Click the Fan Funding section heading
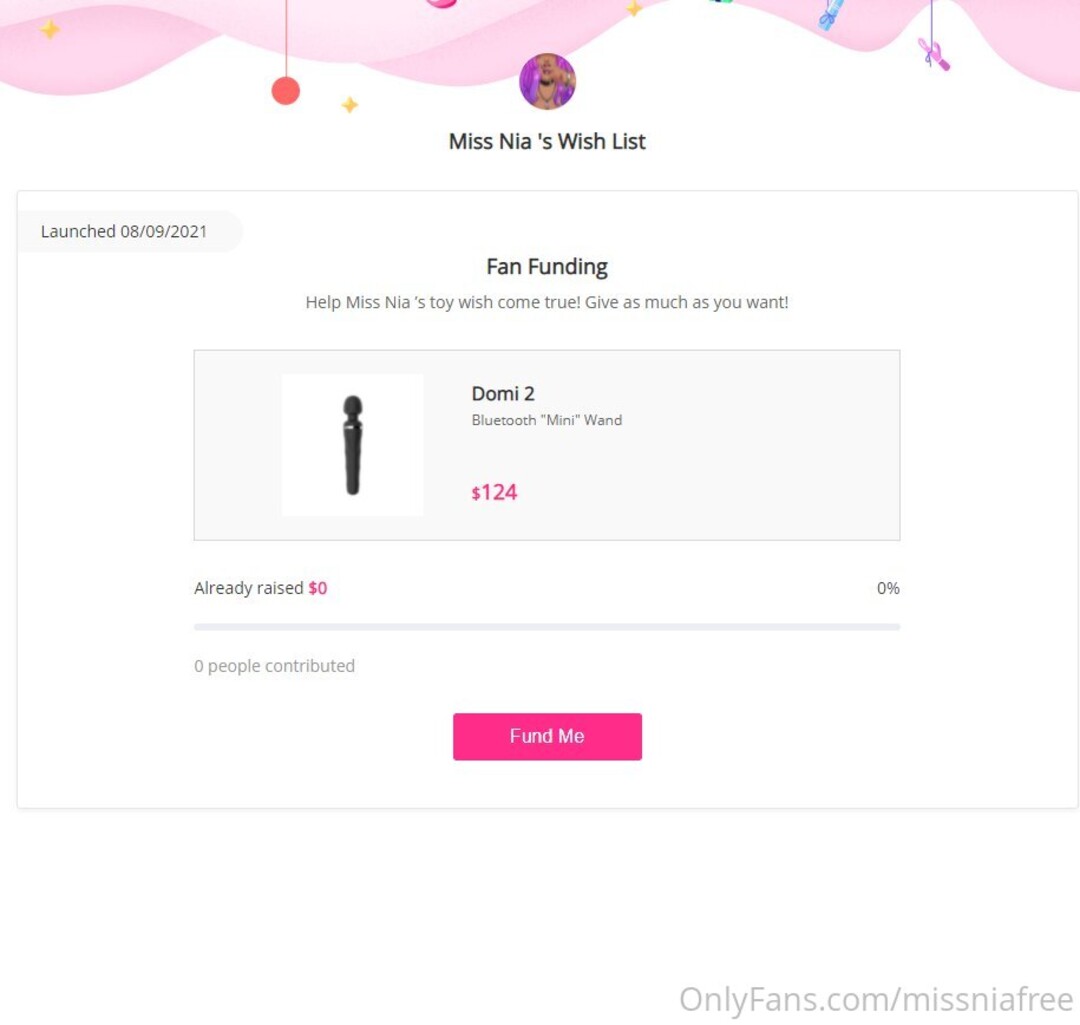Viewport: 1080px width, 1025px height. coord(547,267)
